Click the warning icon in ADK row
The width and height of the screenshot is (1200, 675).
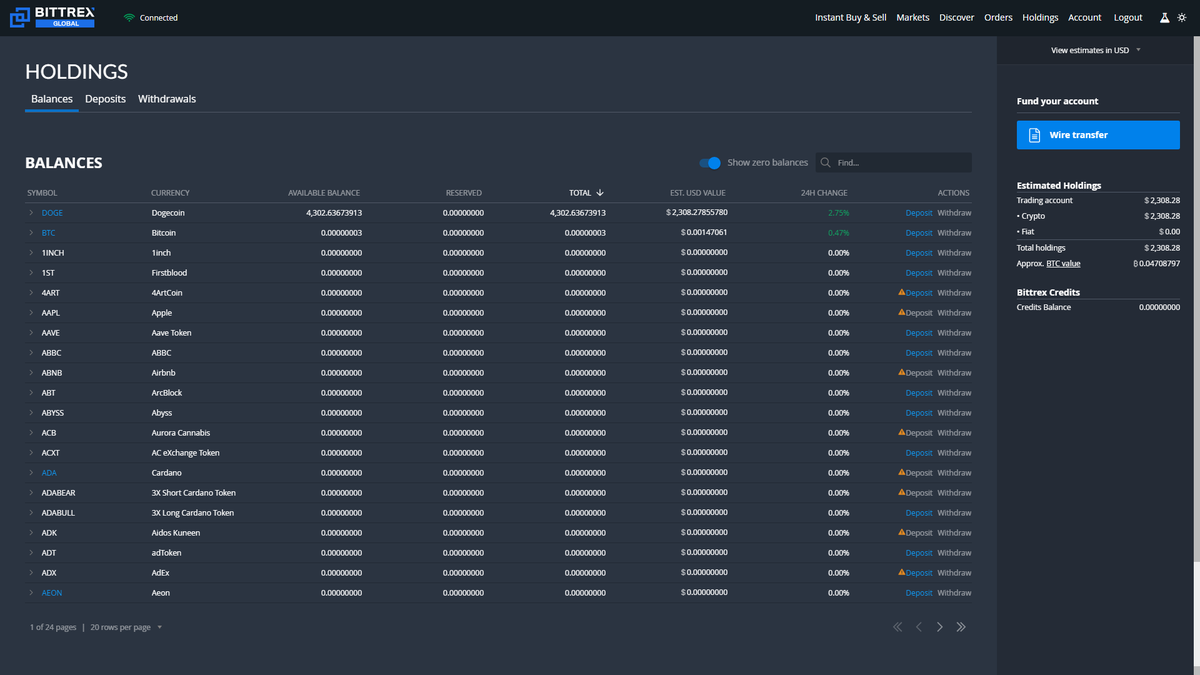pyautogui.click(x=901, y=532)
